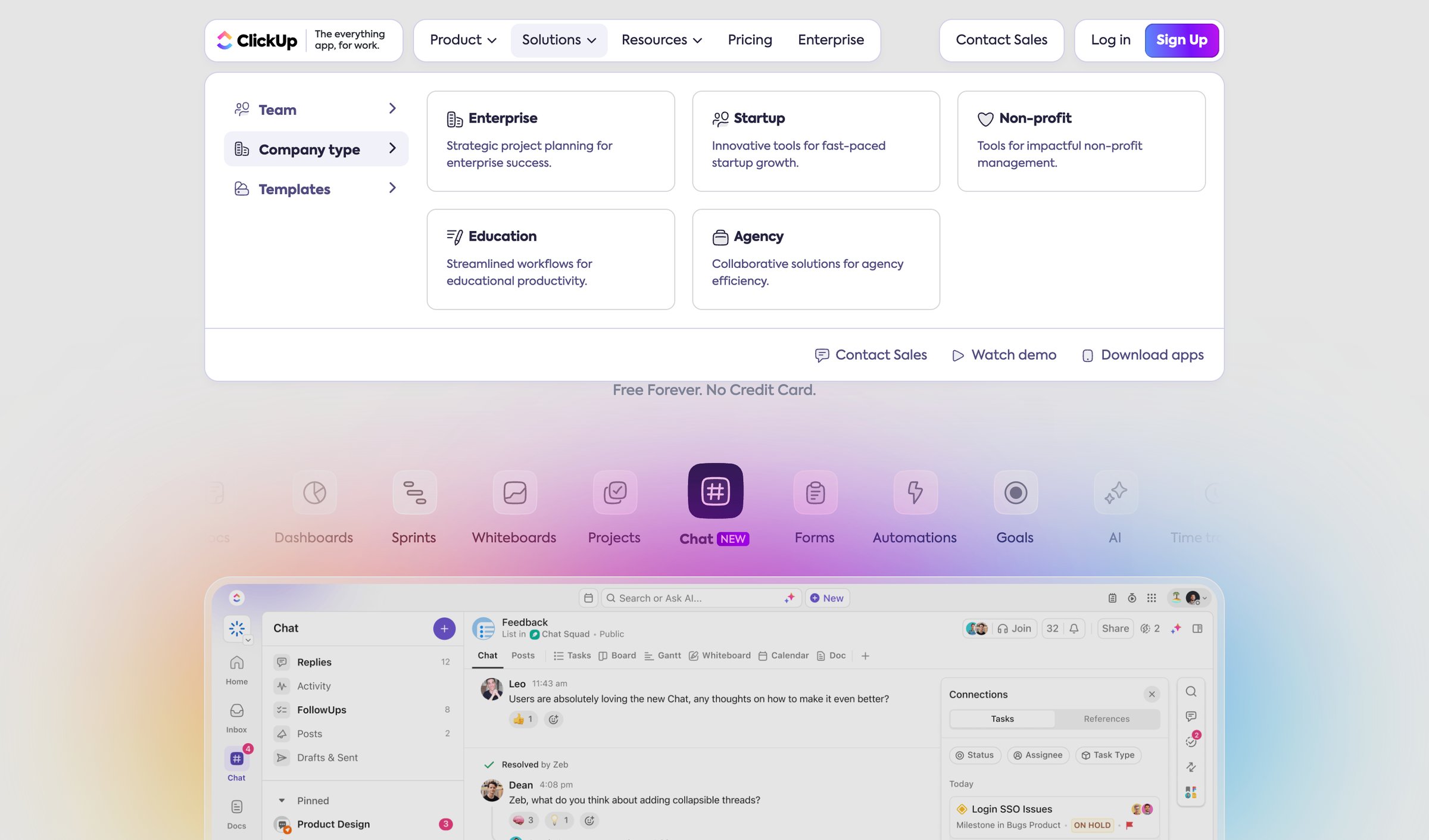1429x840 pixels.
Task: Click the Share button
Action: pyautogui.click(x=1115, y=628)
